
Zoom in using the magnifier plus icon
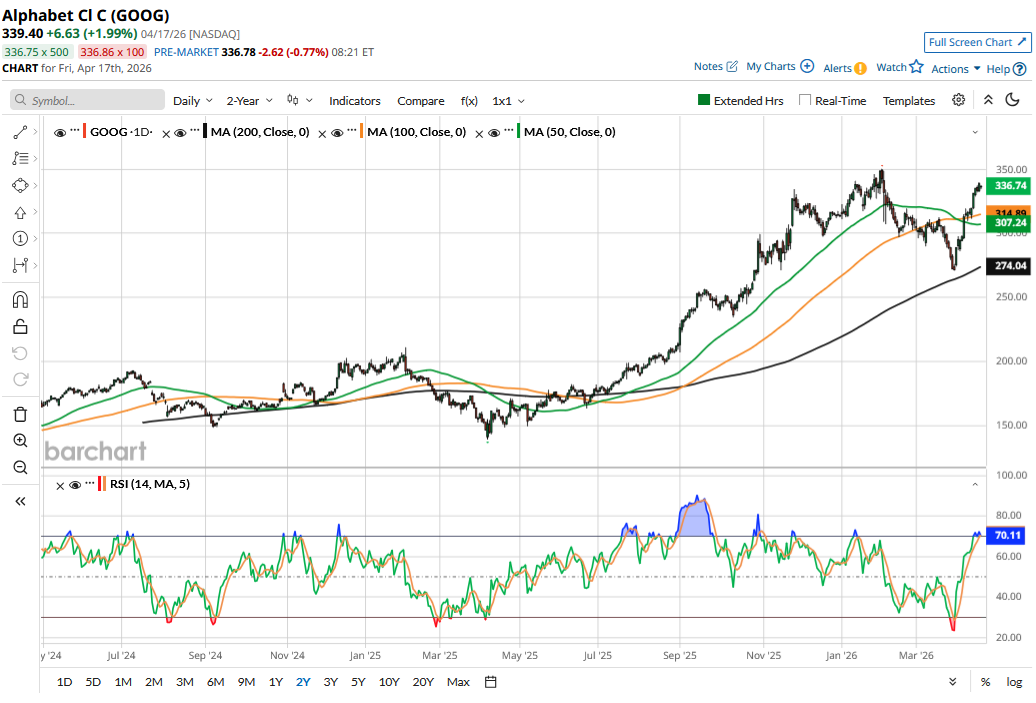pyautogui.click(x=20, y=441)
